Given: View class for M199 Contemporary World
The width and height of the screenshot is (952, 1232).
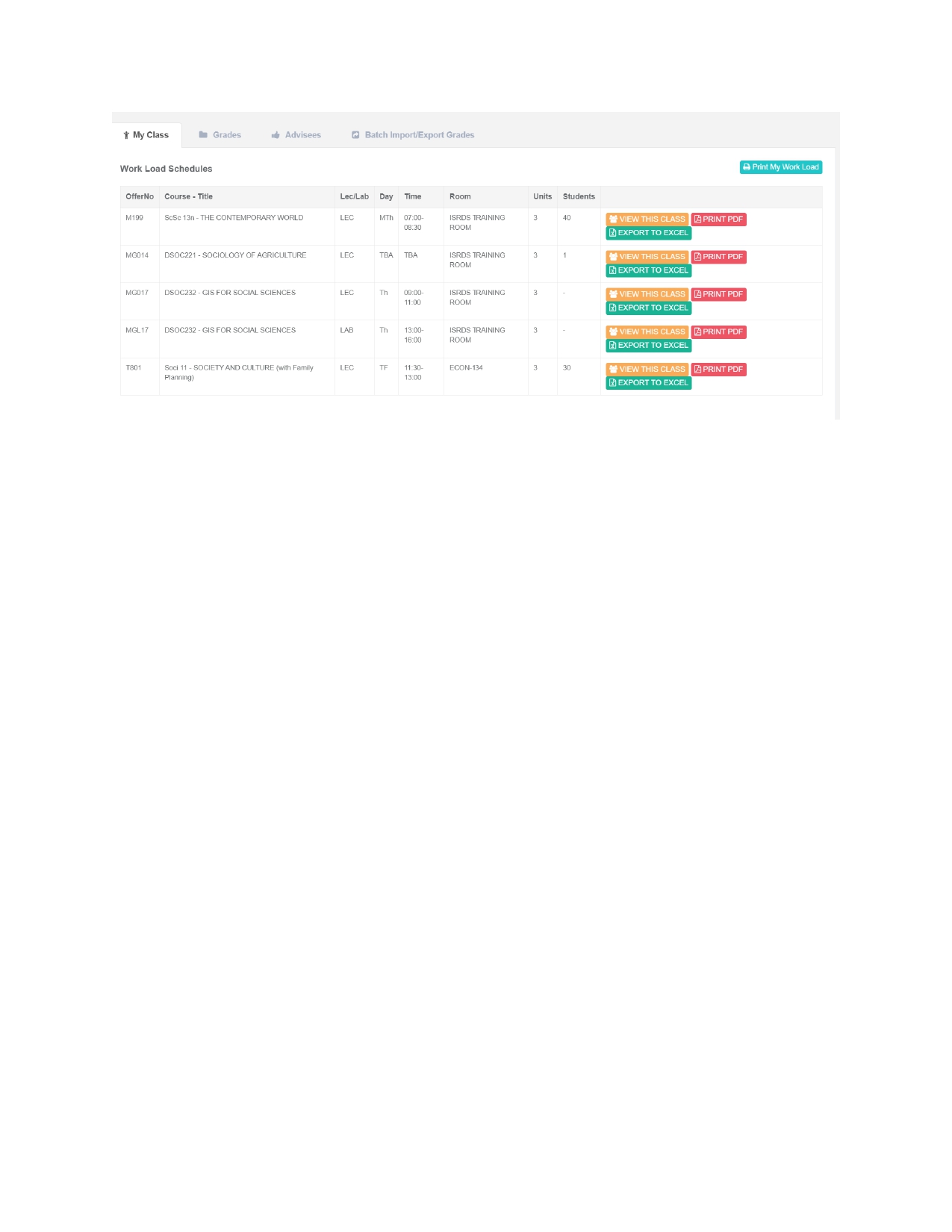Looking at the screenshot, I should pyautogui.click(x=647, y=220).
